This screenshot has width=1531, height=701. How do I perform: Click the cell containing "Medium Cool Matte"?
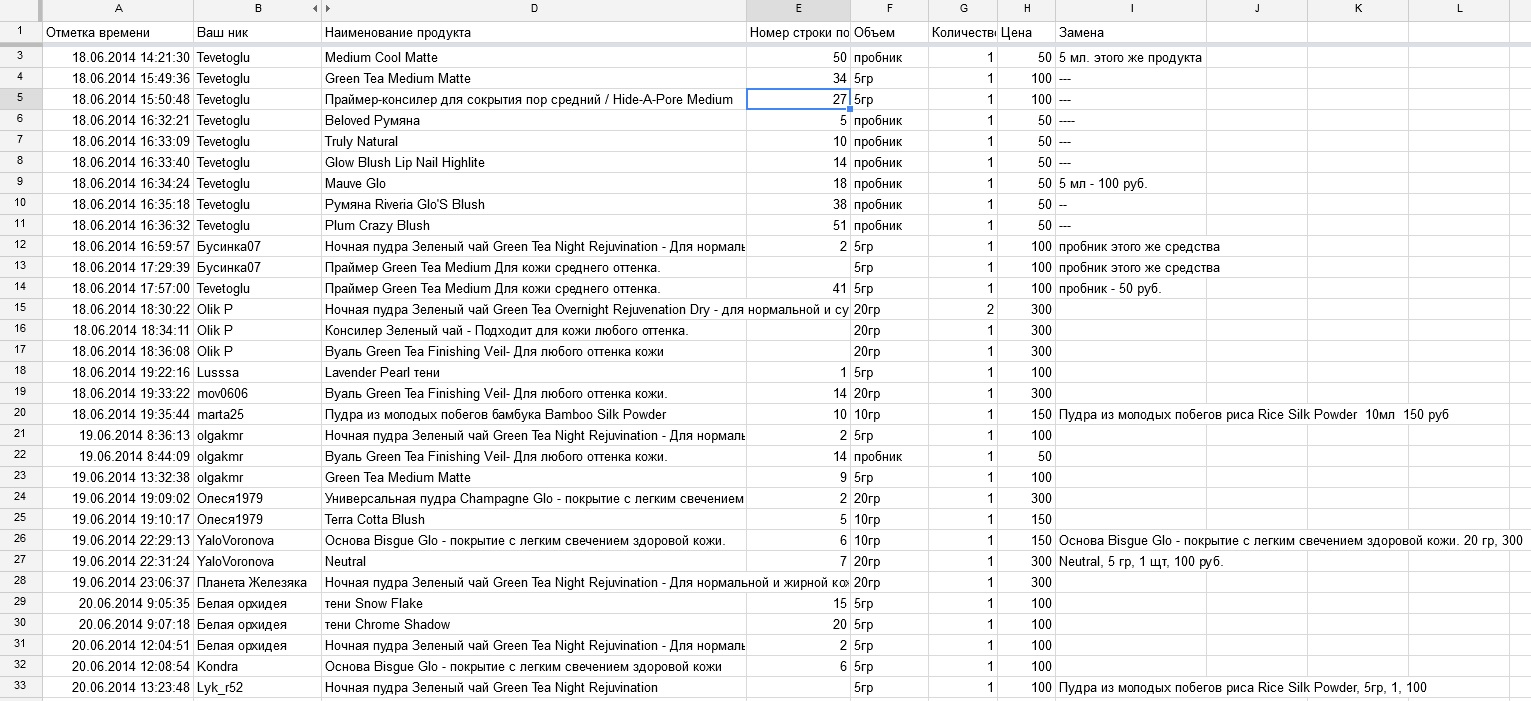pyautogui.click(x=534, y=57)
